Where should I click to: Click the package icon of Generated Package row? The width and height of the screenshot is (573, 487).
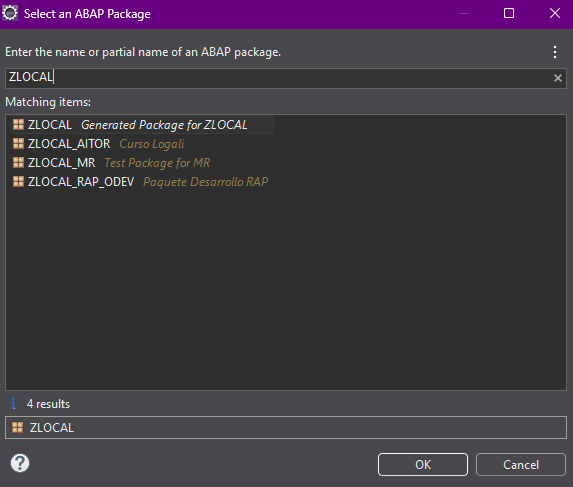(x=18, y=125)
